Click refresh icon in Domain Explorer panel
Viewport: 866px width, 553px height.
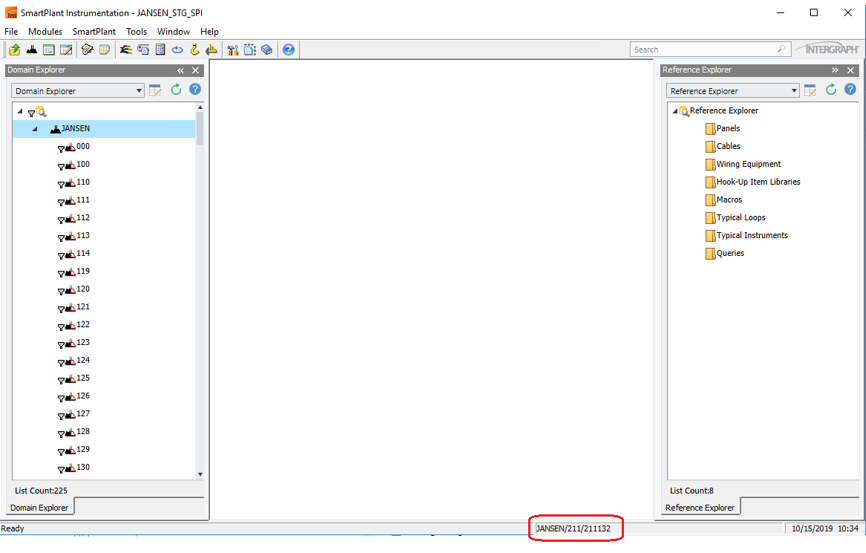tap(176, 90)
